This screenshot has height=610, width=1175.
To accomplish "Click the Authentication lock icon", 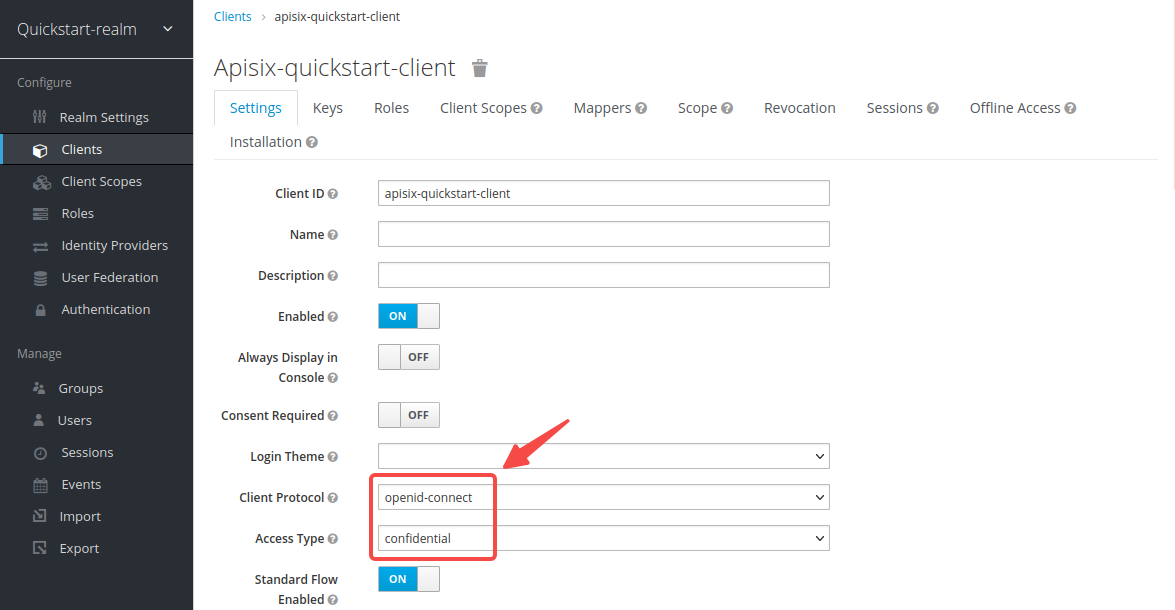I will (x=40, y=310).
